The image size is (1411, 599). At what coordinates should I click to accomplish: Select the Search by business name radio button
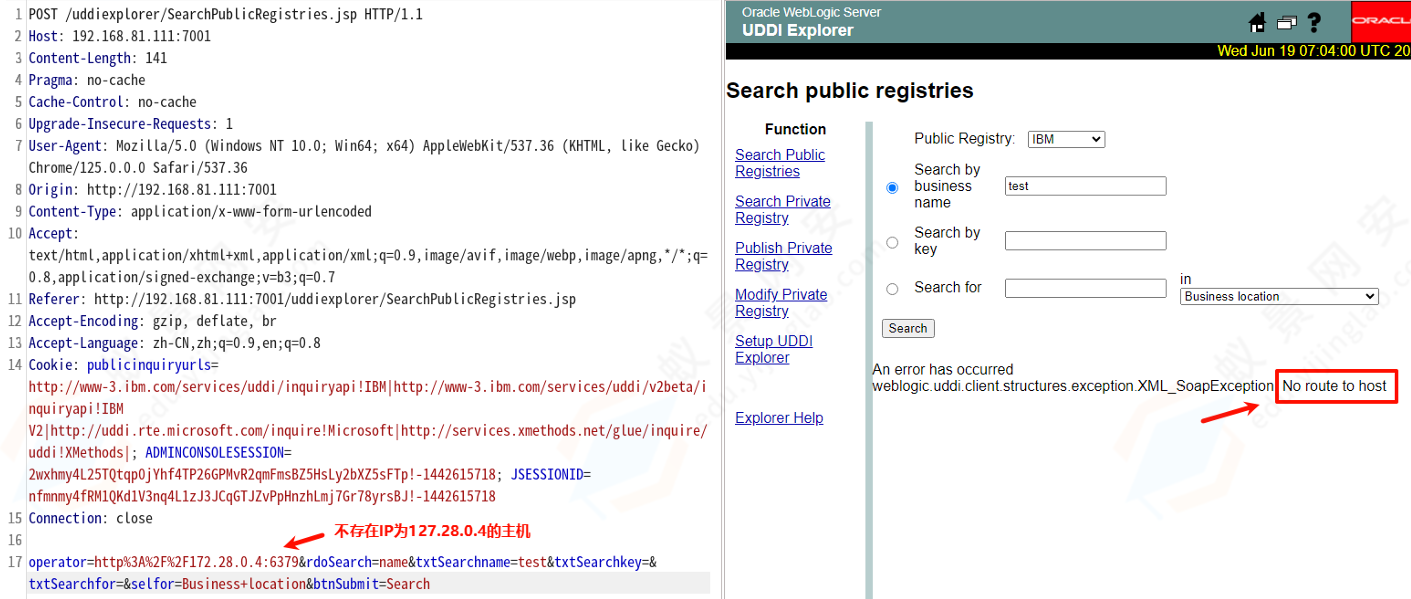pos(892,187)
